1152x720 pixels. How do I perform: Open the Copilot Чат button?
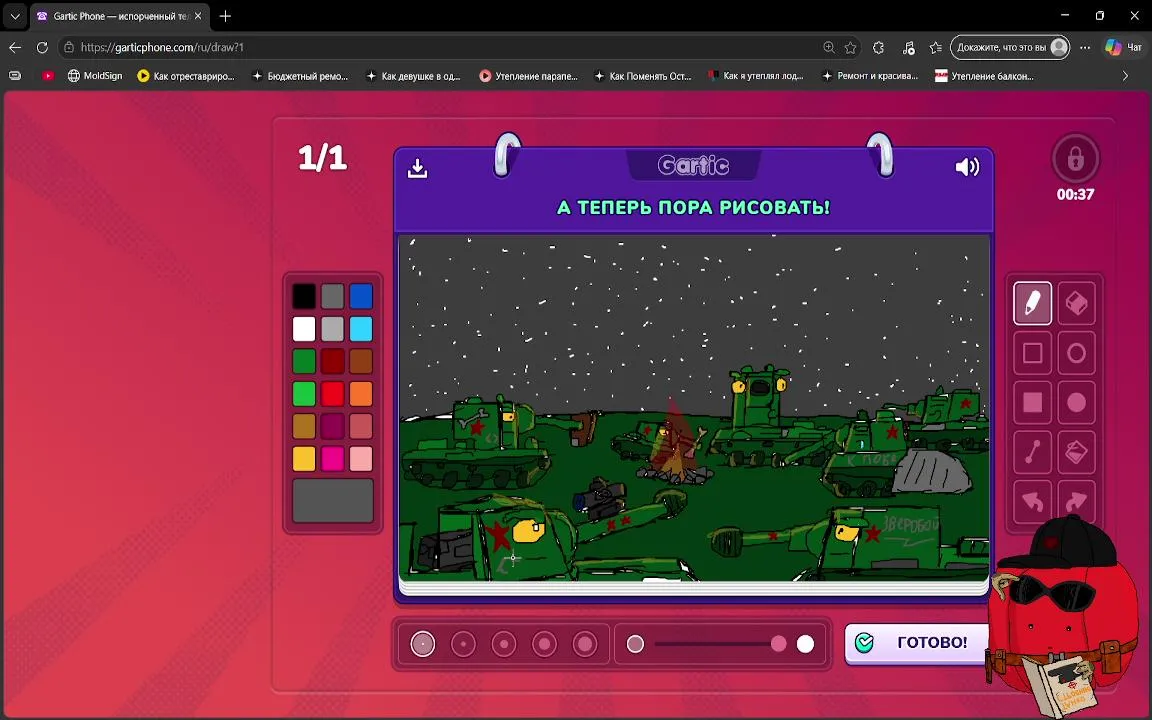click(1124, 47)
